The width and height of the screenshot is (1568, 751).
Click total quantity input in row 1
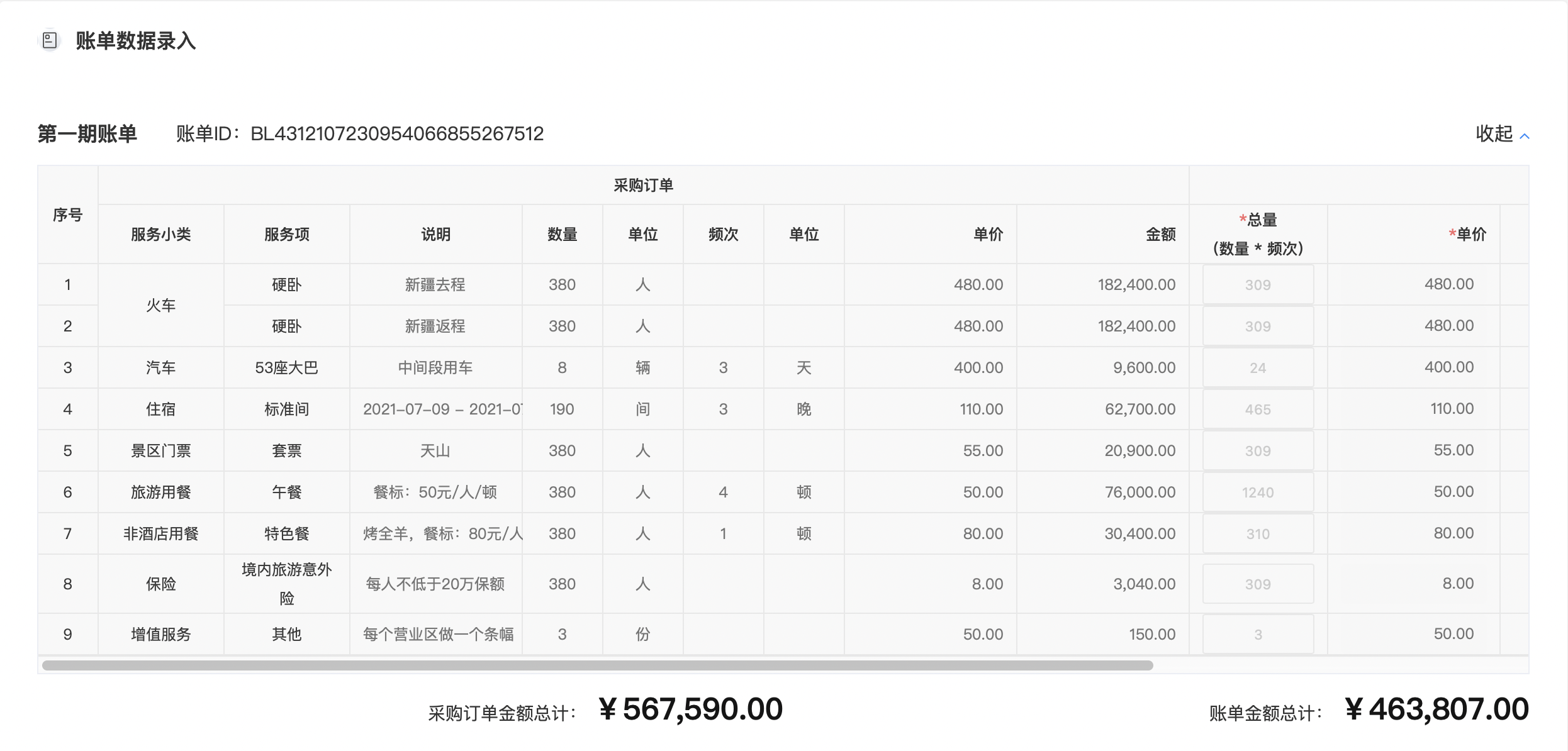1258,285
